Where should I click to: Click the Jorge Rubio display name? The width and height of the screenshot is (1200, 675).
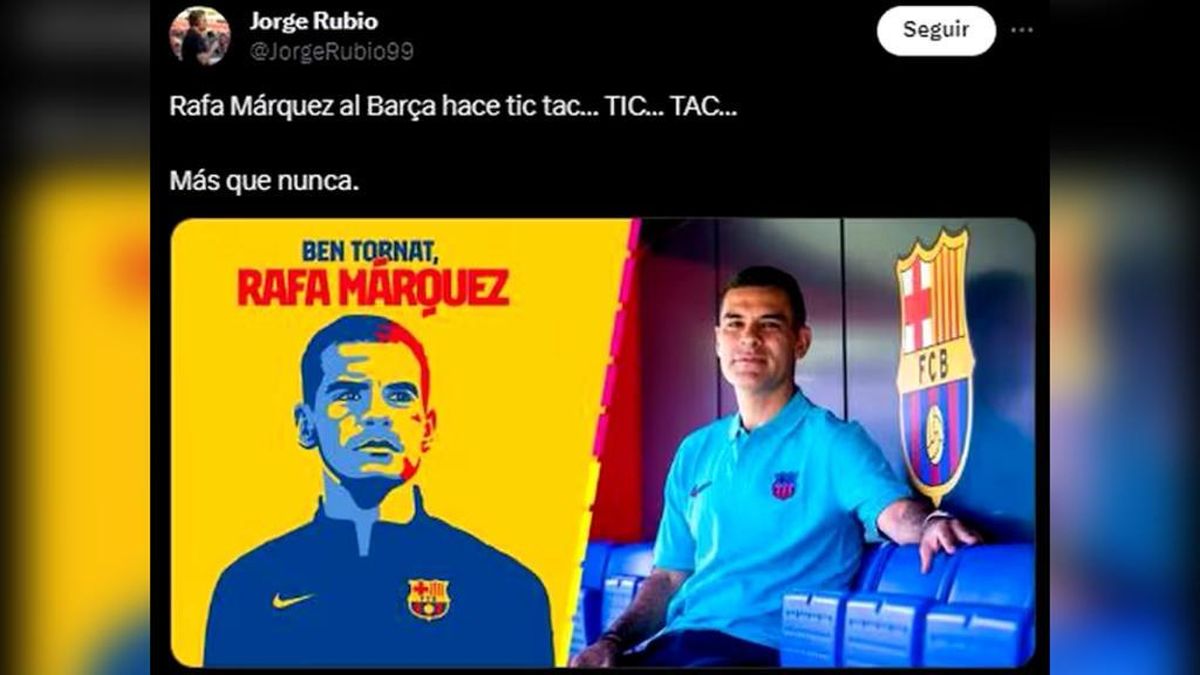313,22
